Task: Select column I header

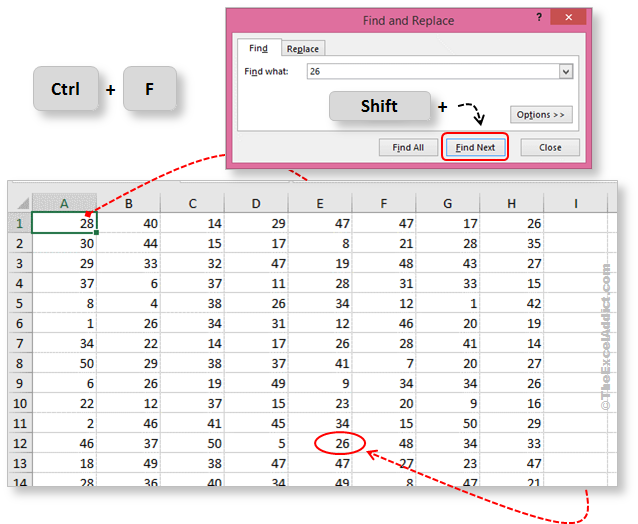Action: tap(576, 203)
